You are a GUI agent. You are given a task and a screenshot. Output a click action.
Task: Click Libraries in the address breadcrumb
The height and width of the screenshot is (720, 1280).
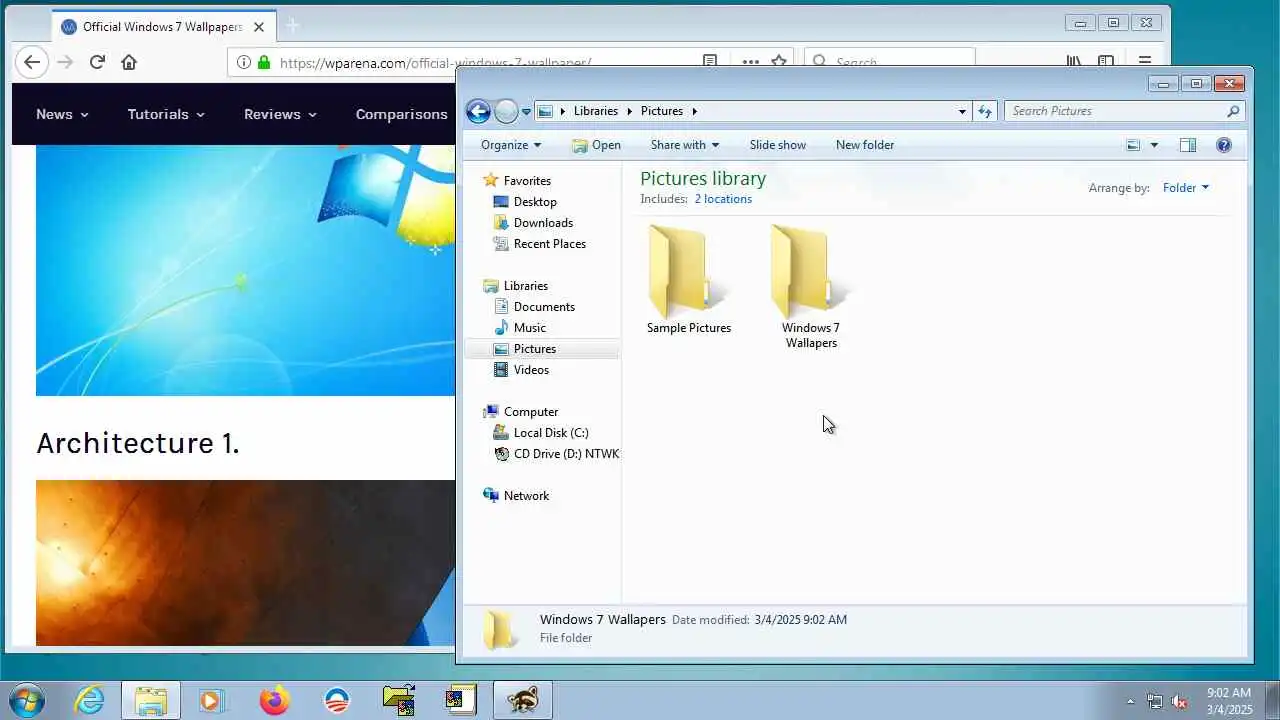point(596,111)
